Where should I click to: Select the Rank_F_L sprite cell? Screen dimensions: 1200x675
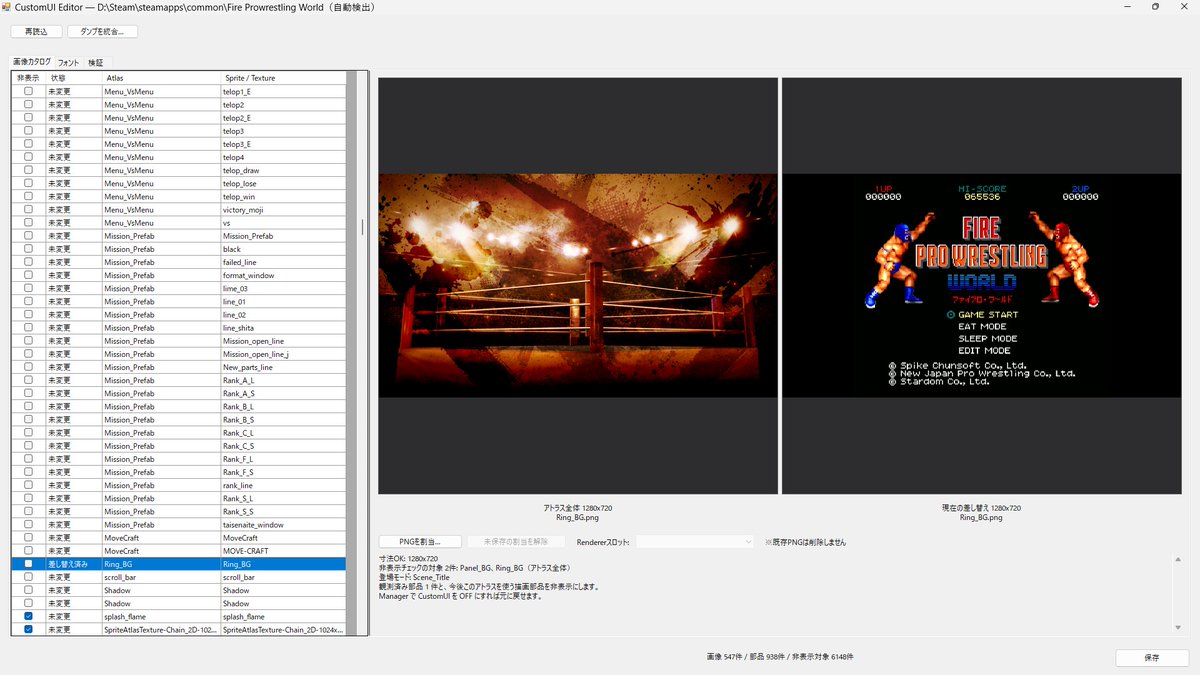click(283, 459)
